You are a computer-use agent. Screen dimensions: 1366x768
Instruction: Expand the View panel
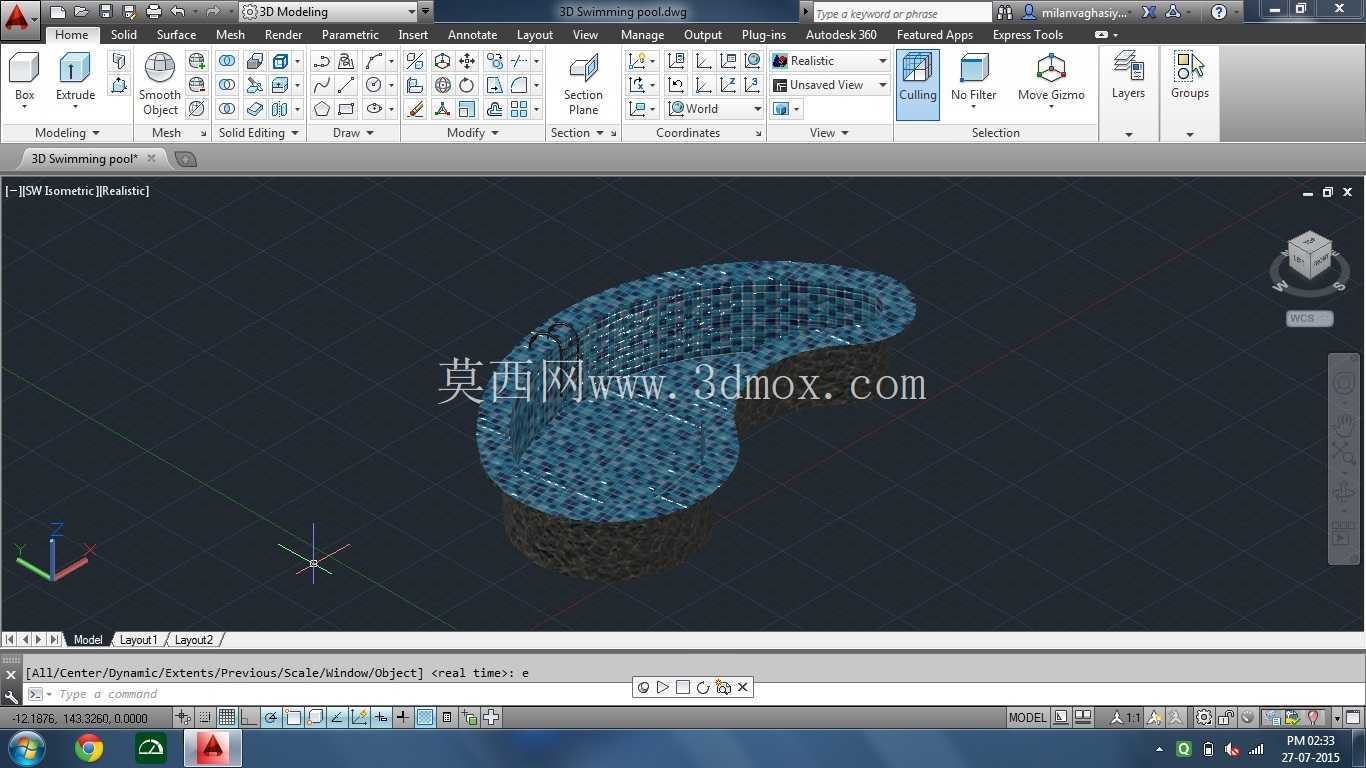829,133
